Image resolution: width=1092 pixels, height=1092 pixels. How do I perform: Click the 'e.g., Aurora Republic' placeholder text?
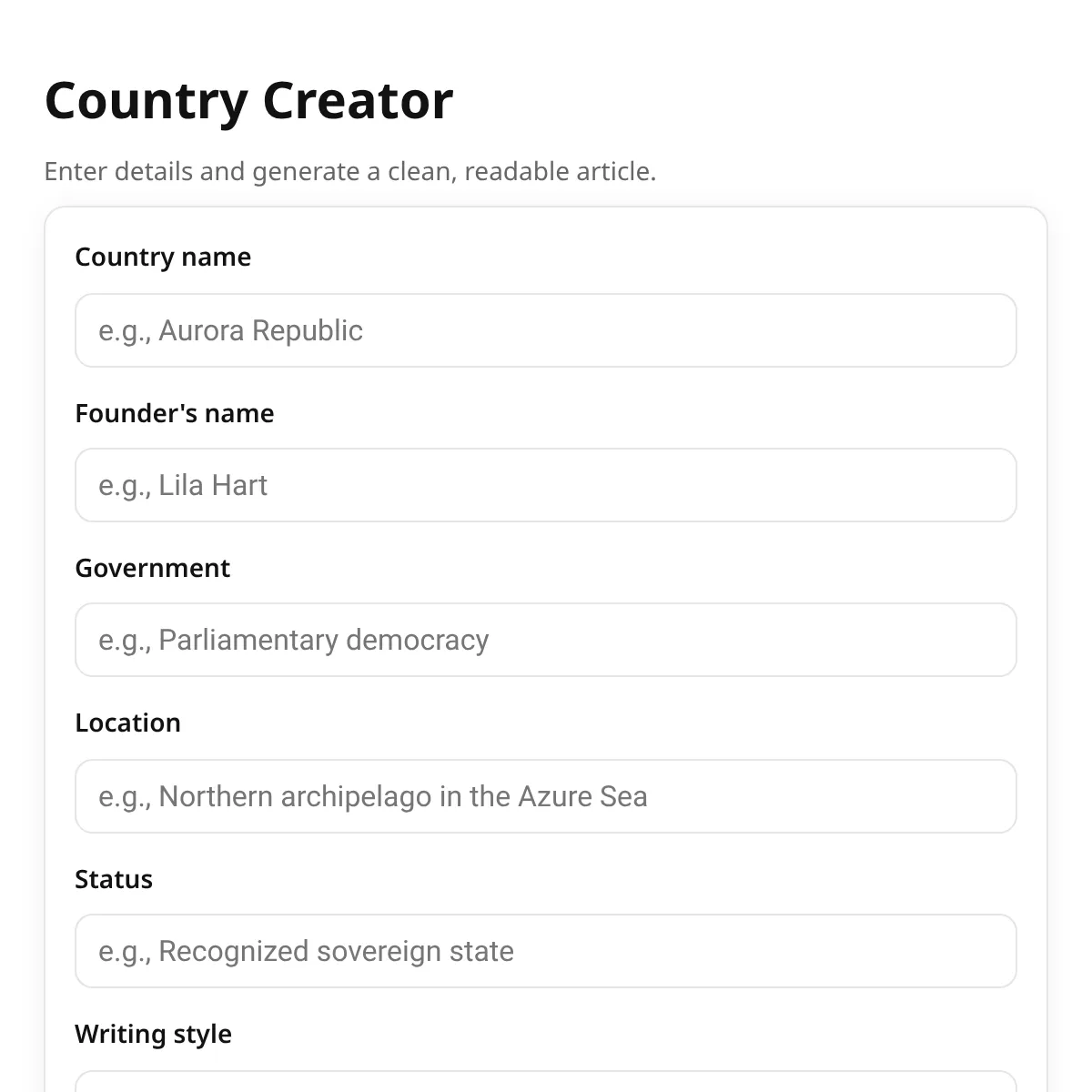tap(231, 330)
